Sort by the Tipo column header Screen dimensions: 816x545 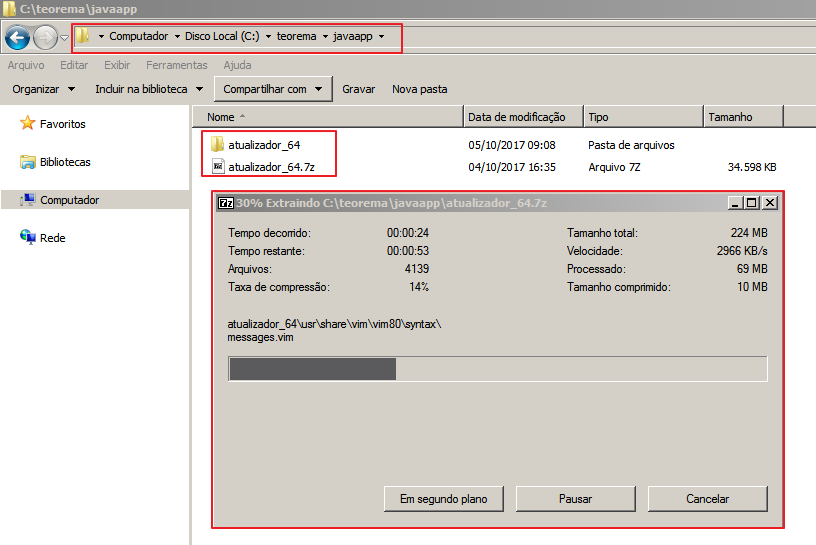point(644,117)
